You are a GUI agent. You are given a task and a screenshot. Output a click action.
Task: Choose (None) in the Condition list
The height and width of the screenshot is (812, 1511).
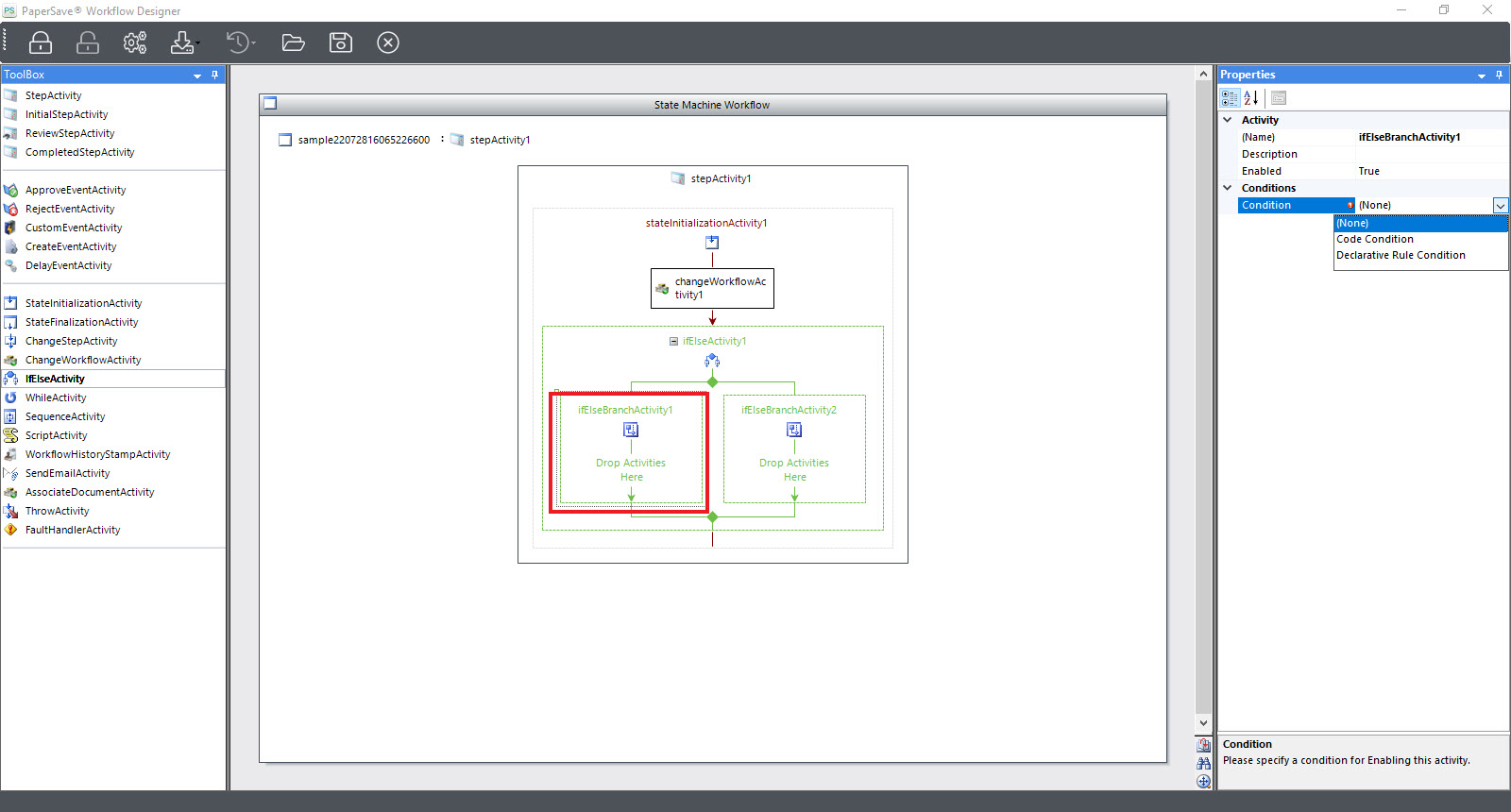[x=1421, y=224]
